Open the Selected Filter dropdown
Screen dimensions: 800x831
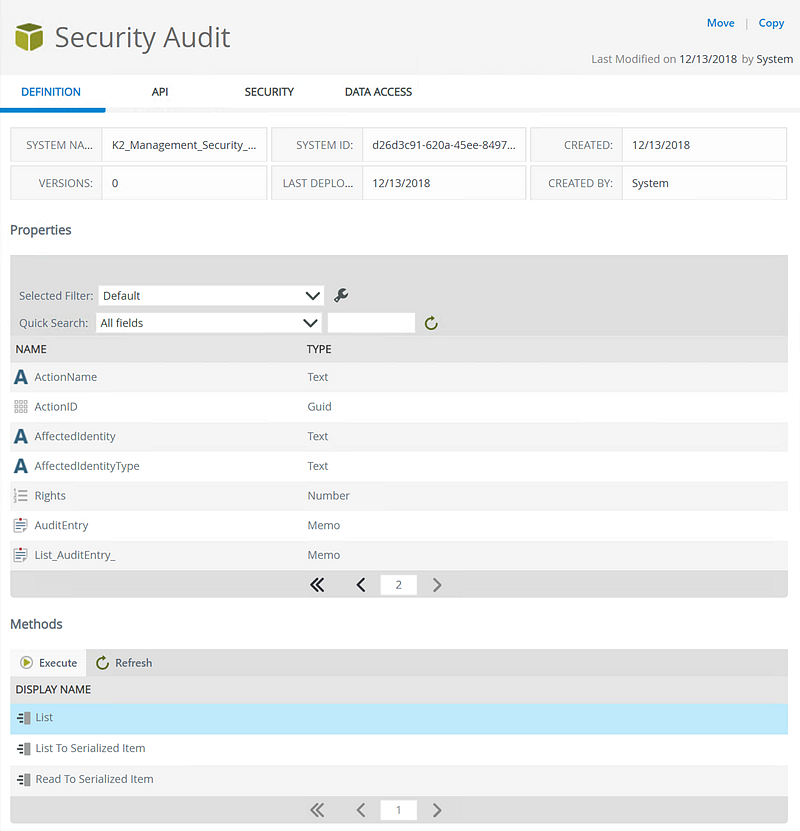(x=211, y=296)
